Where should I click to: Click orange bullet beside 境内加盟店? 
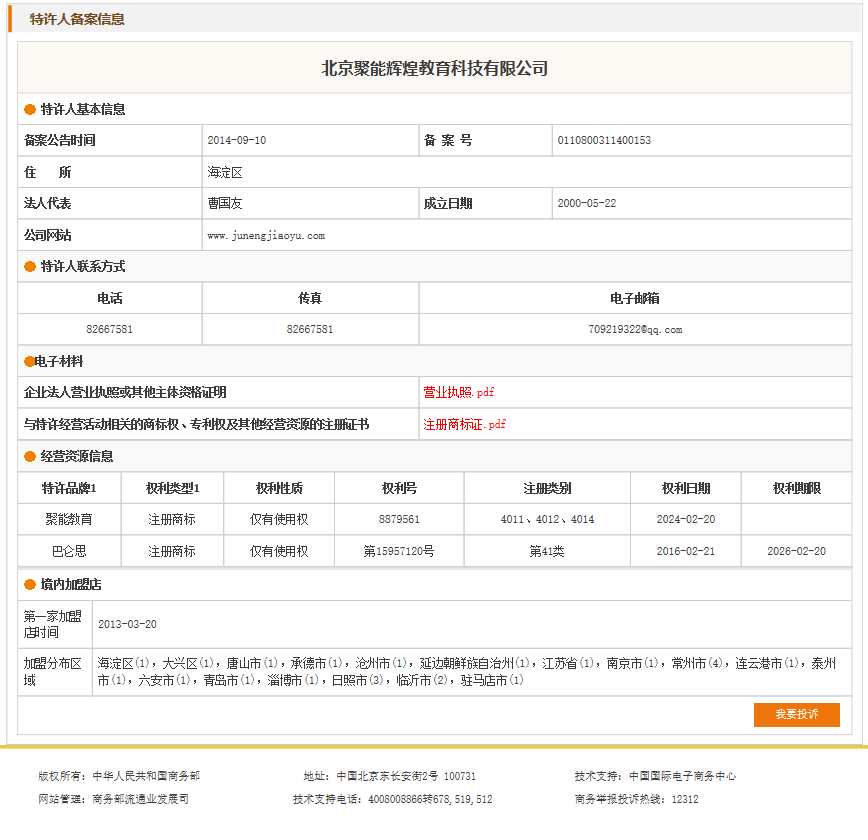coord(30,585)
